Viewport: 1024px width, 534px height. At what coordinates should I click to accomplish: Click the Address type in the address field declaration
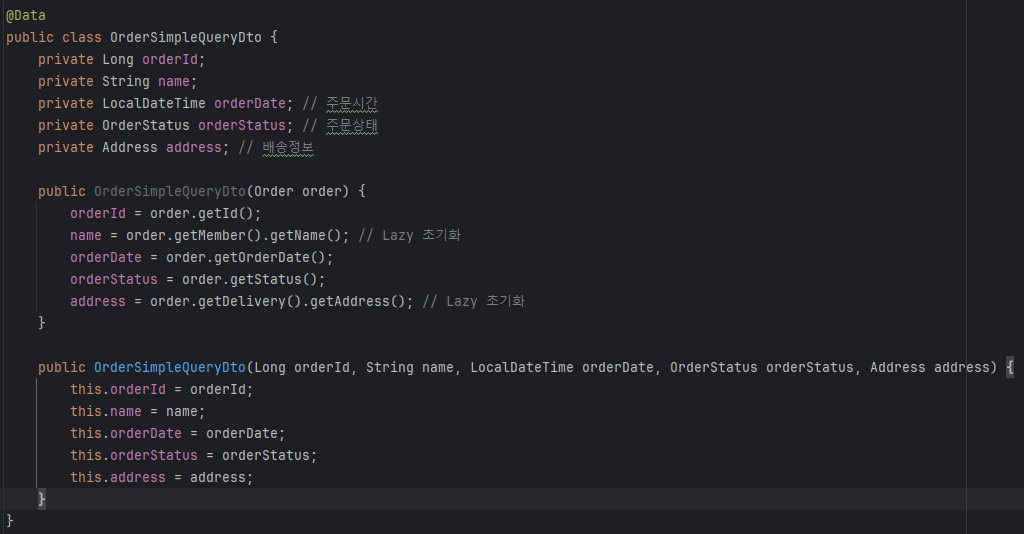(x=130, y=148)
